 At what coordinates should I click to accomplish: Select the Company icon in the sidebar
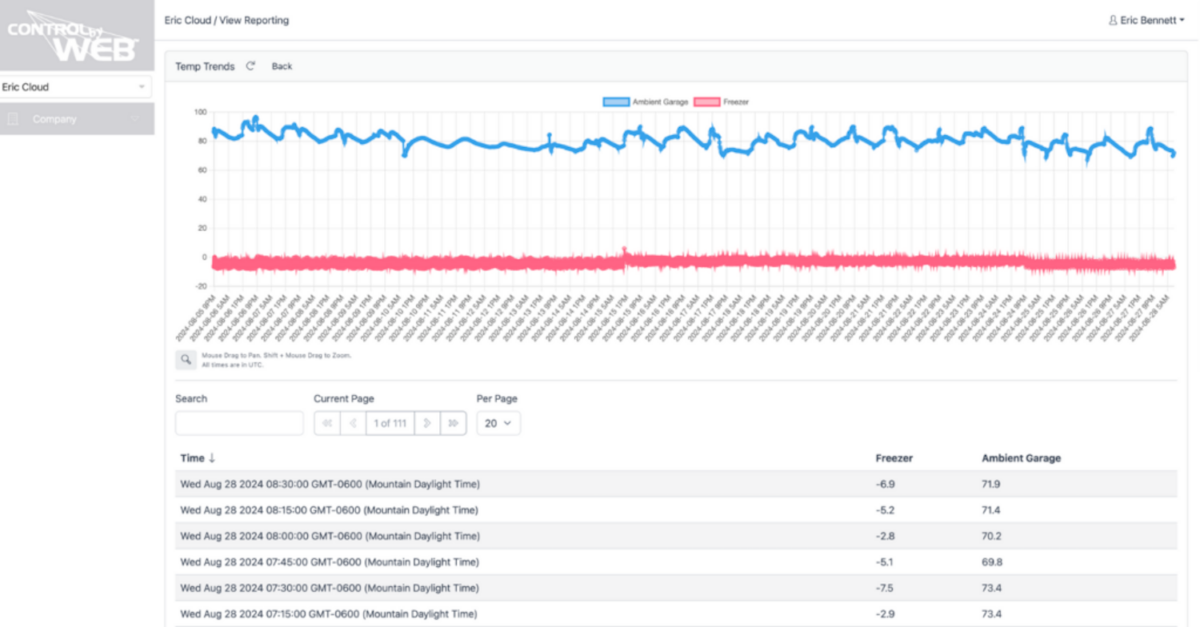(13, 118)
